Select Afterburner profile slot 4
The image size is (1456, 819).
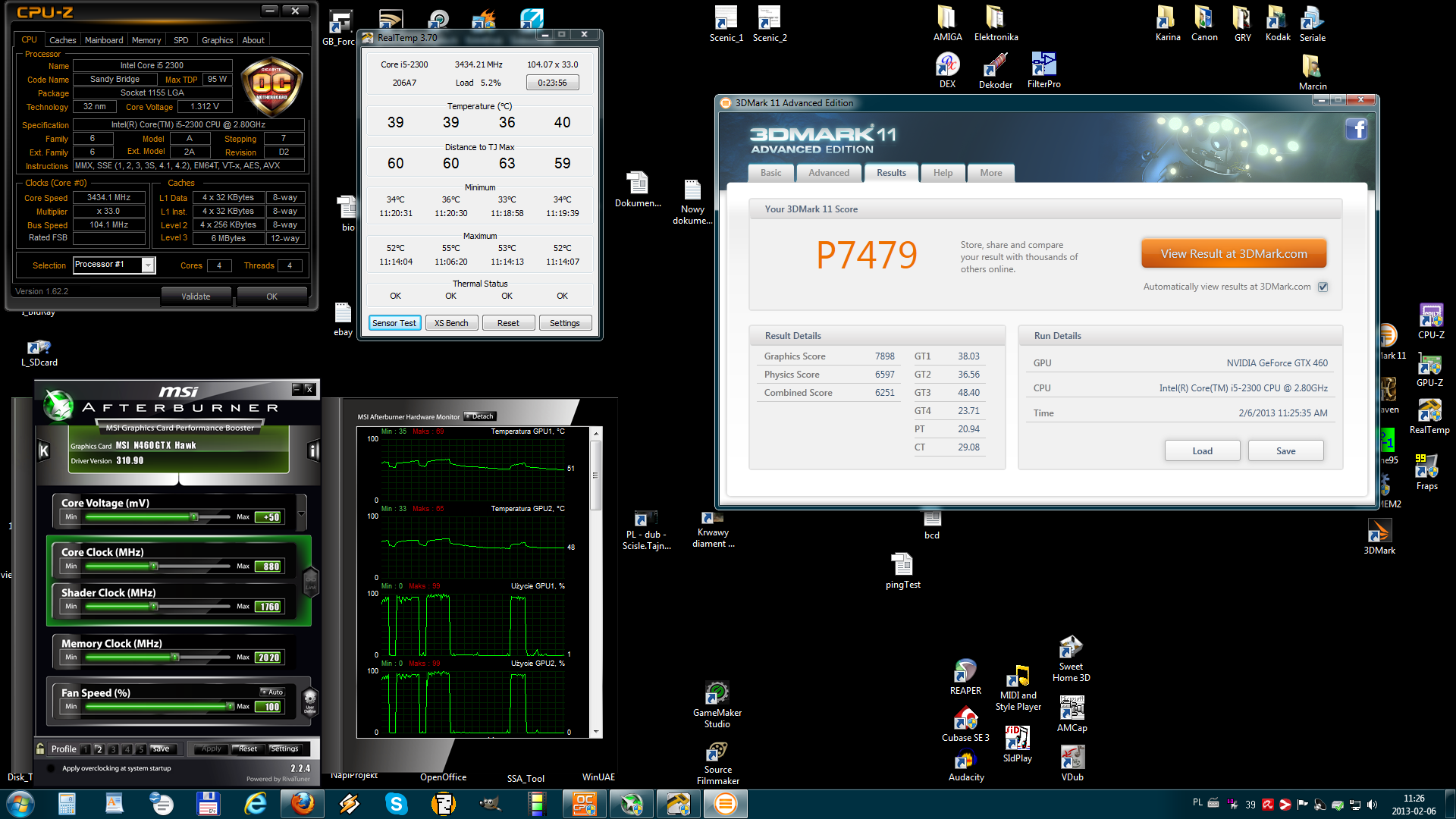coord(127,749)
